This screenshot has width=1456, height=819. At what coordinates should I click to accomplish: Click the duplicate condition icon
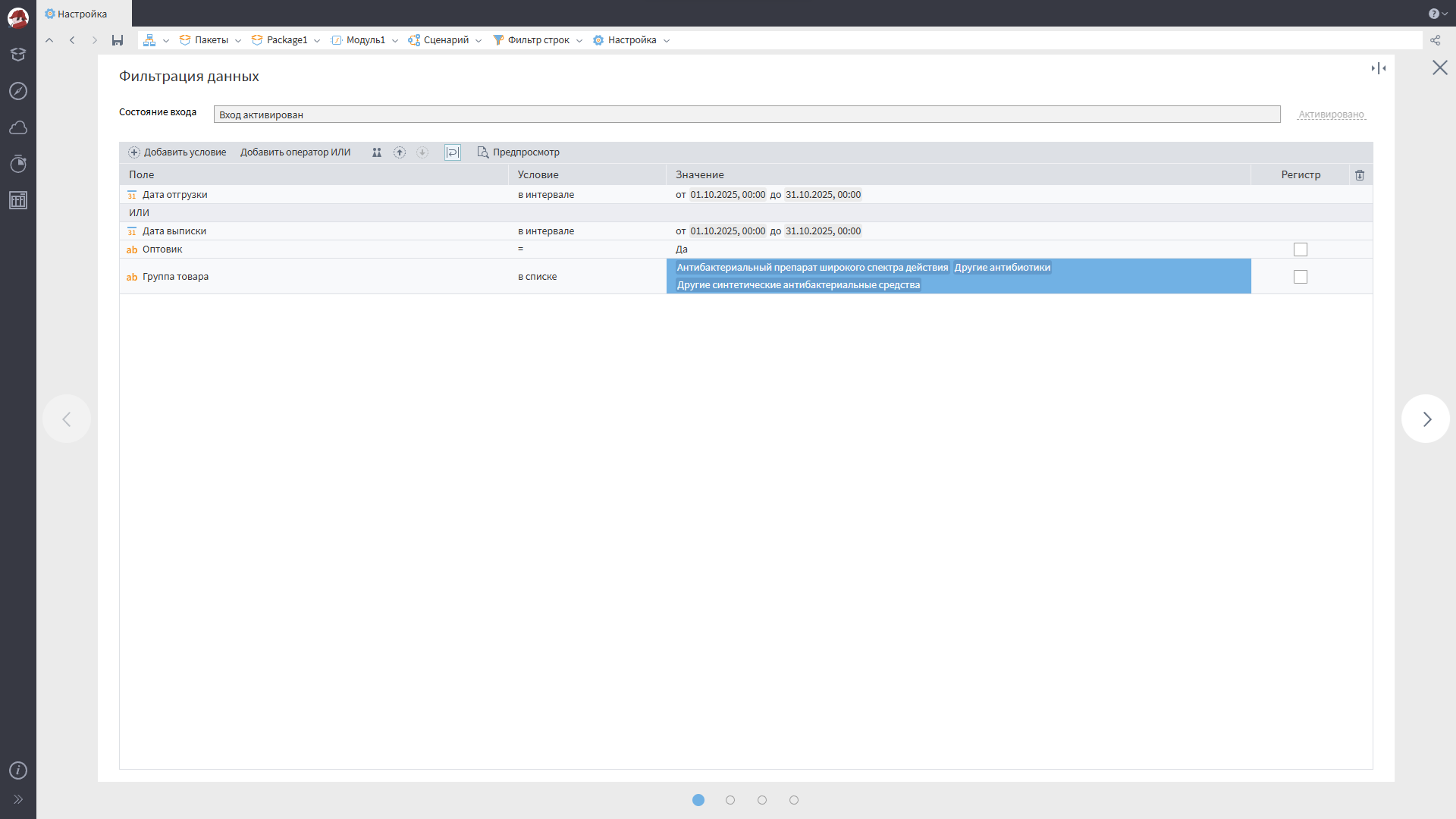pos(377,152)
